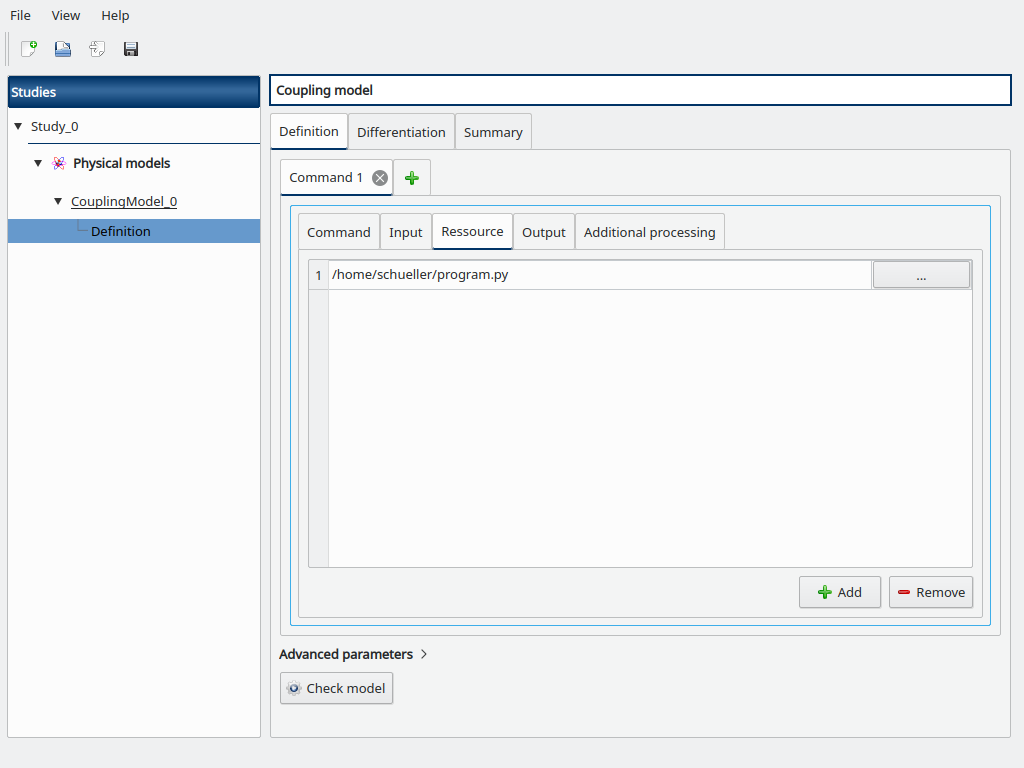Switch to the Differentiation tab
Viewport: 1024px width, 768px height.
pos(401,132)
